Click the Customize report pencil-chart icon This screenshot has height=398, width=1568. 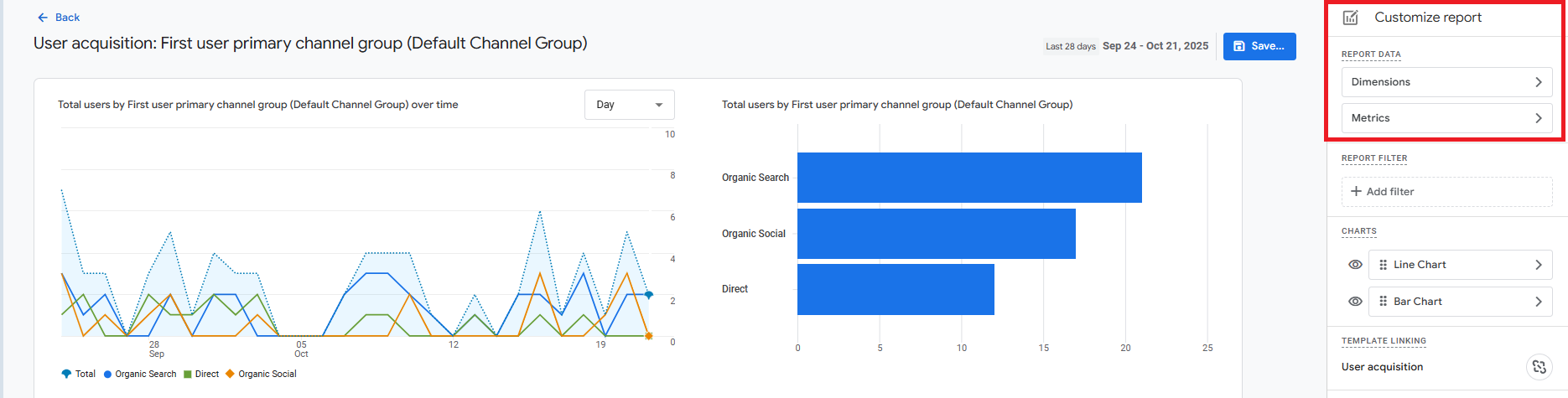pyautogui.click(x=1351, y=18)
